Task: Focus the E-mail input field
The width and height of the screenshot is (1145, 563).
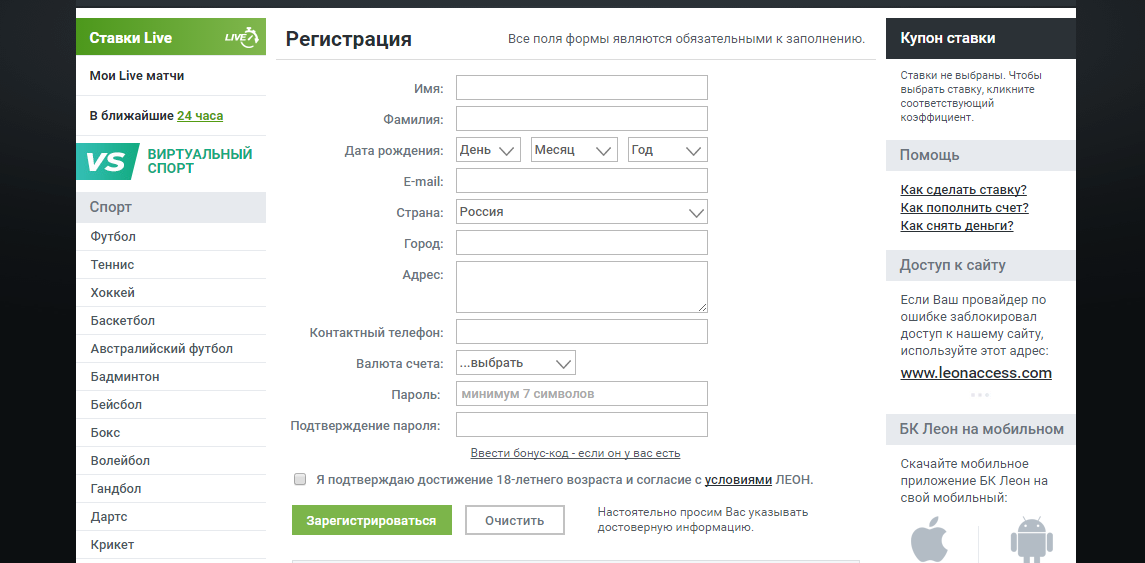Action: pos(582,180)
